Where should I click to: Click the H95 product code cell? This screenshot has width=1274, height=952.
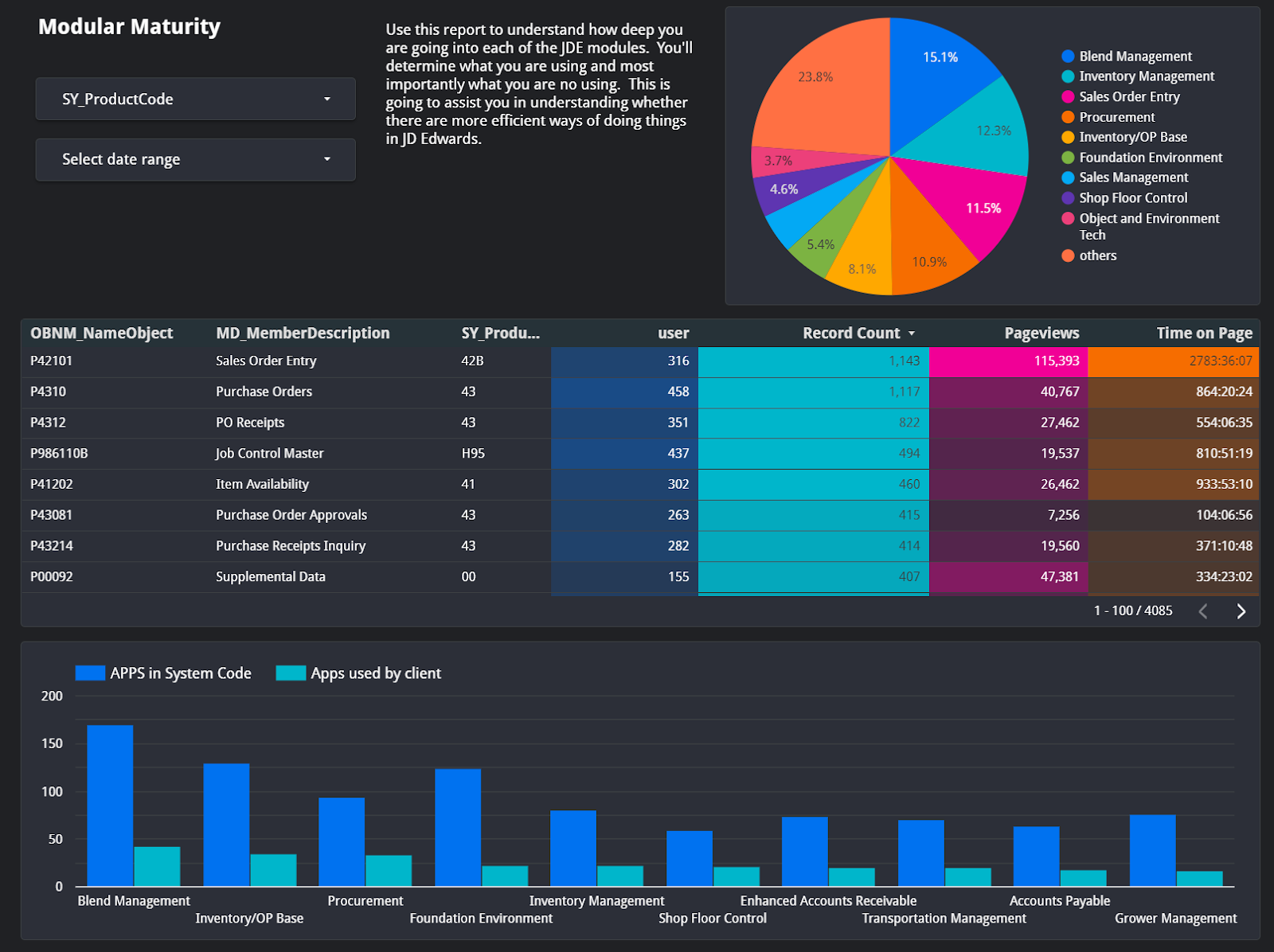pos(473,454)
